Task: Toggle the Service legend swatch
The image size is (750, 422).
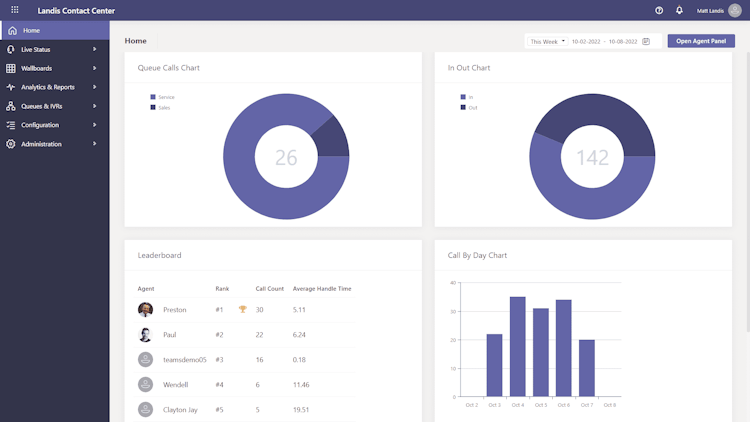Action: (x=153, y=97)
